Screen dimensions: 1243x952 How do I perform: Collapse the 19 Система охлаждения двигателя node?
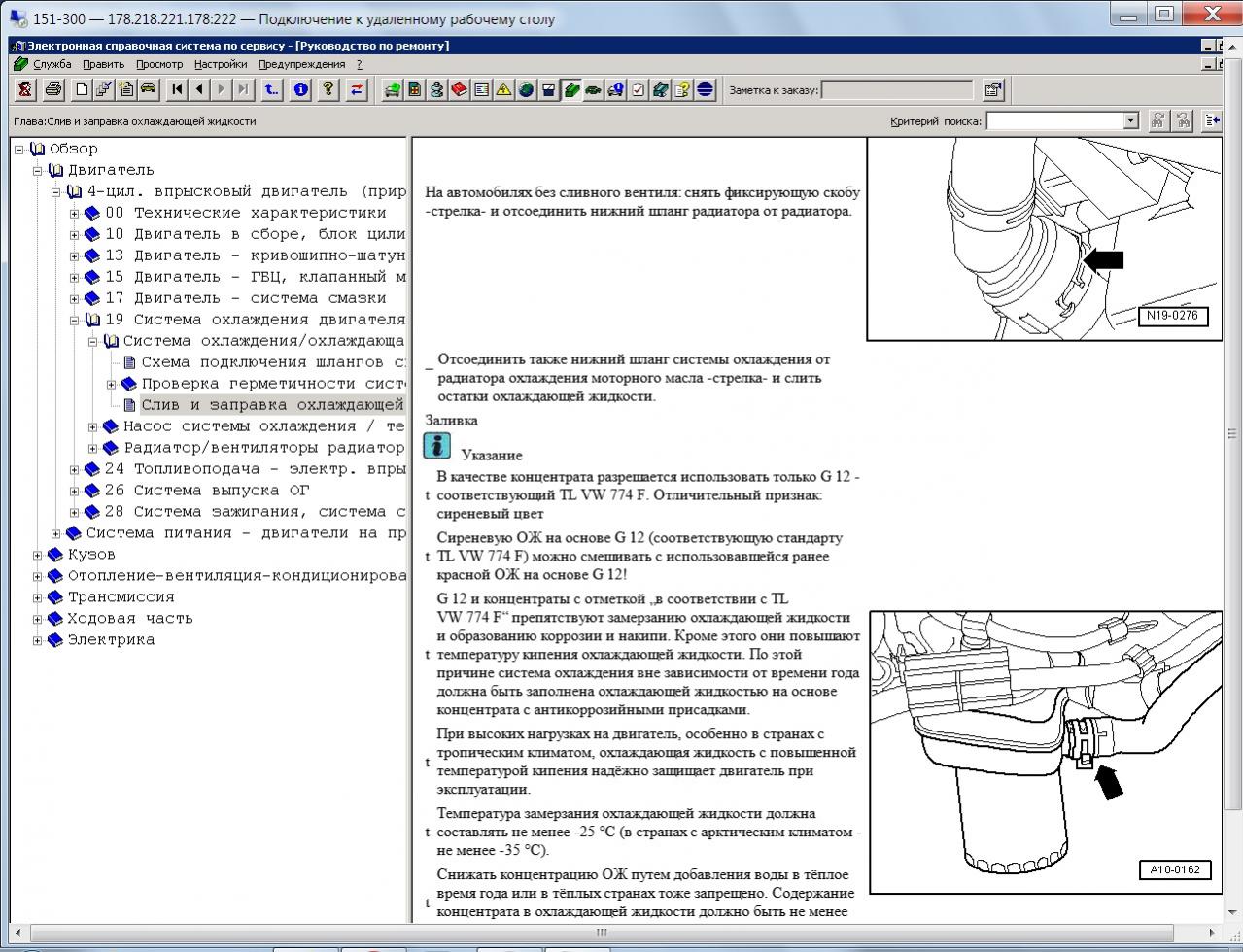point(75,320)
